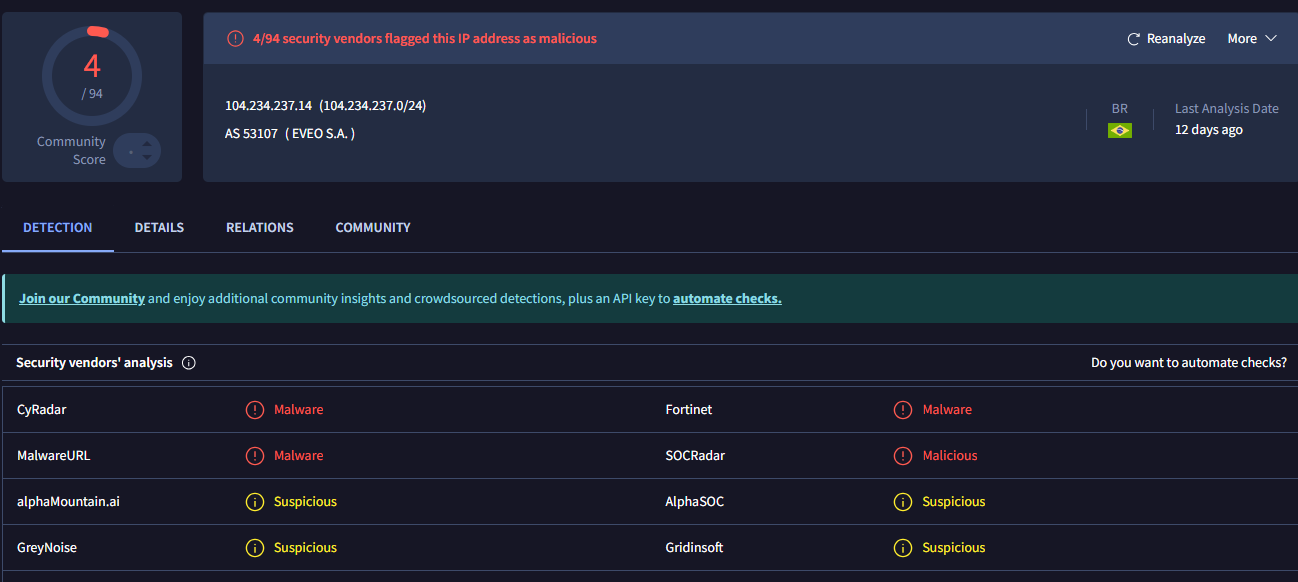The image size is (1298, 582).
Task: Click the red alert icon in the banner
Action: [235, 39]
